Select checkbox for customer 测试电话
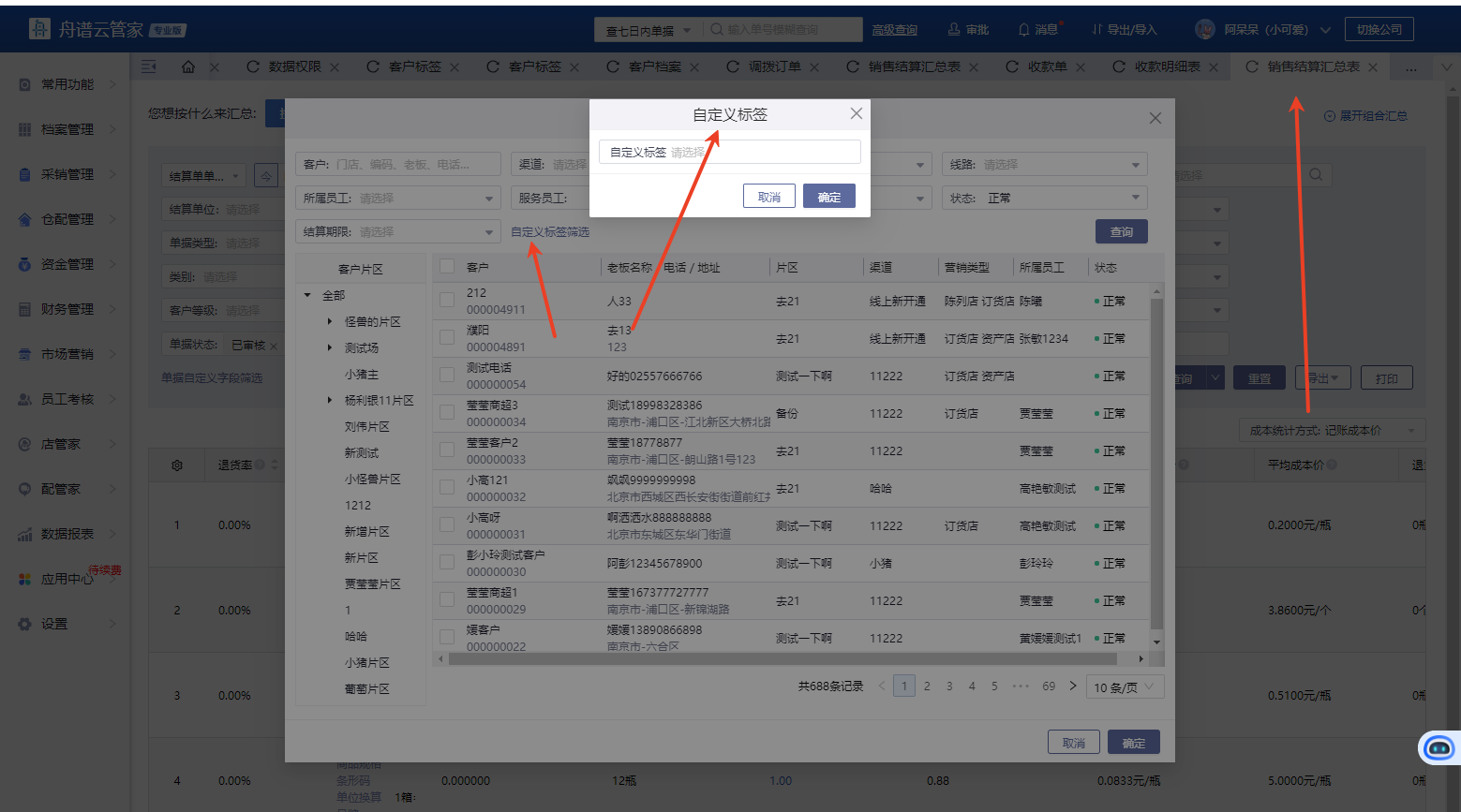 tap(447, 376)
